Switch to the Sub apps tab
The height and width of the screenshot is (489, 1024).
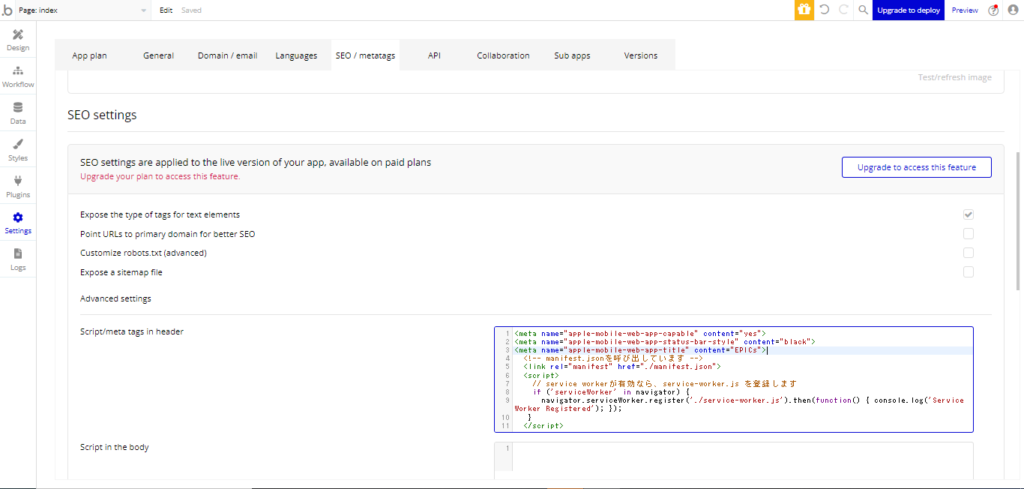coord(572,56)
